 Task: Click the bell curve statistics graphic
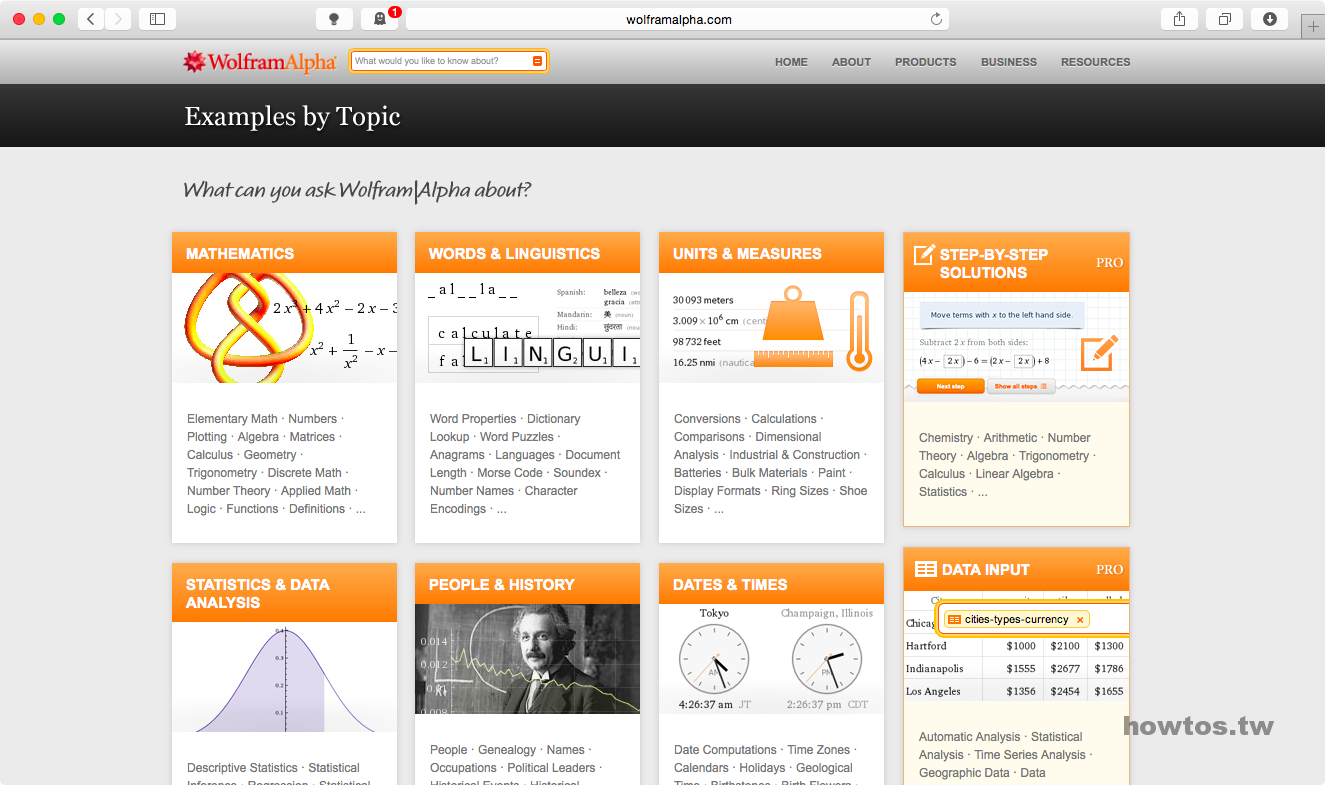pos(284,678)
